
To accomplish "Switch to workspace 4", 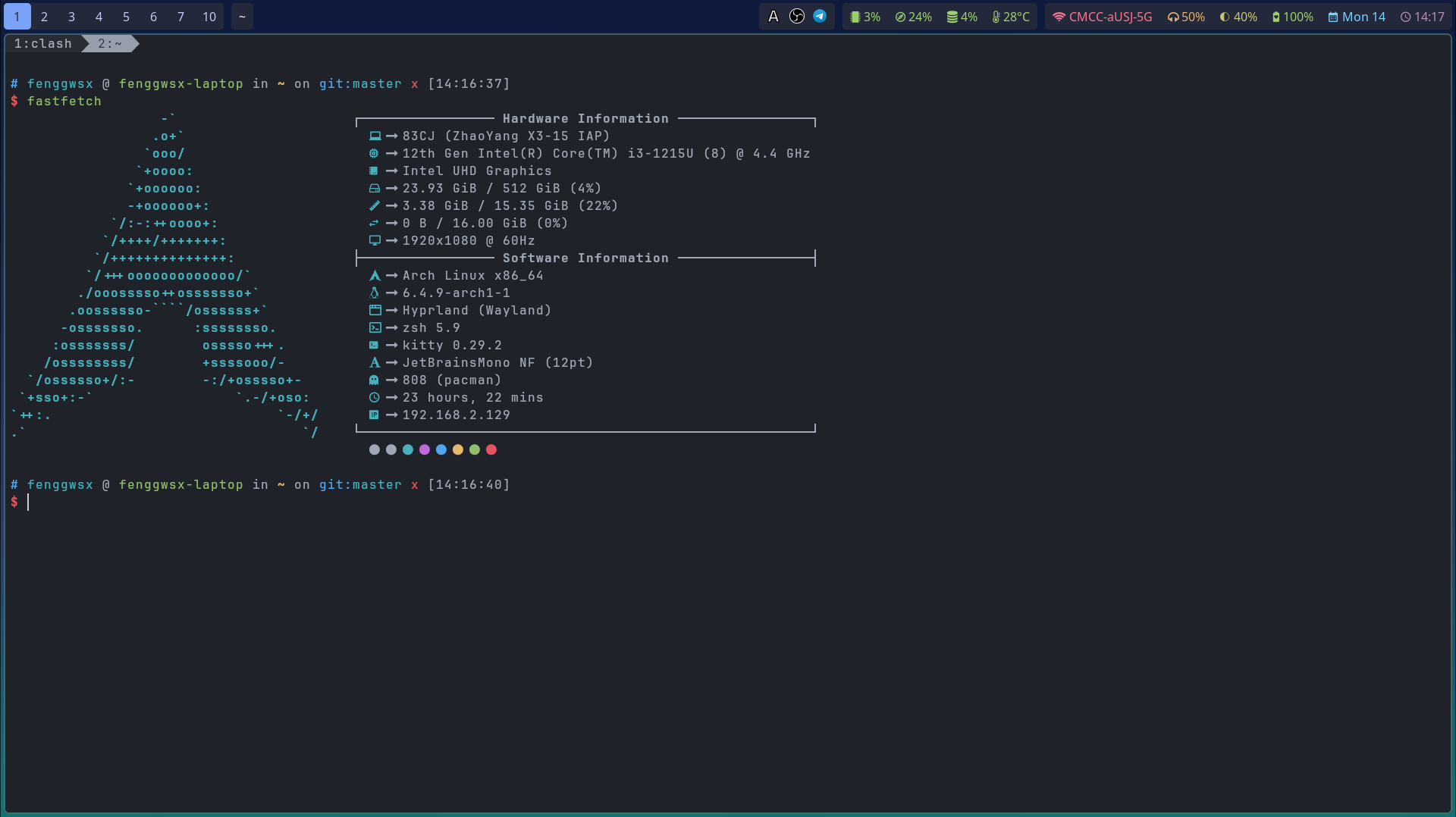I will coord(99,17).
